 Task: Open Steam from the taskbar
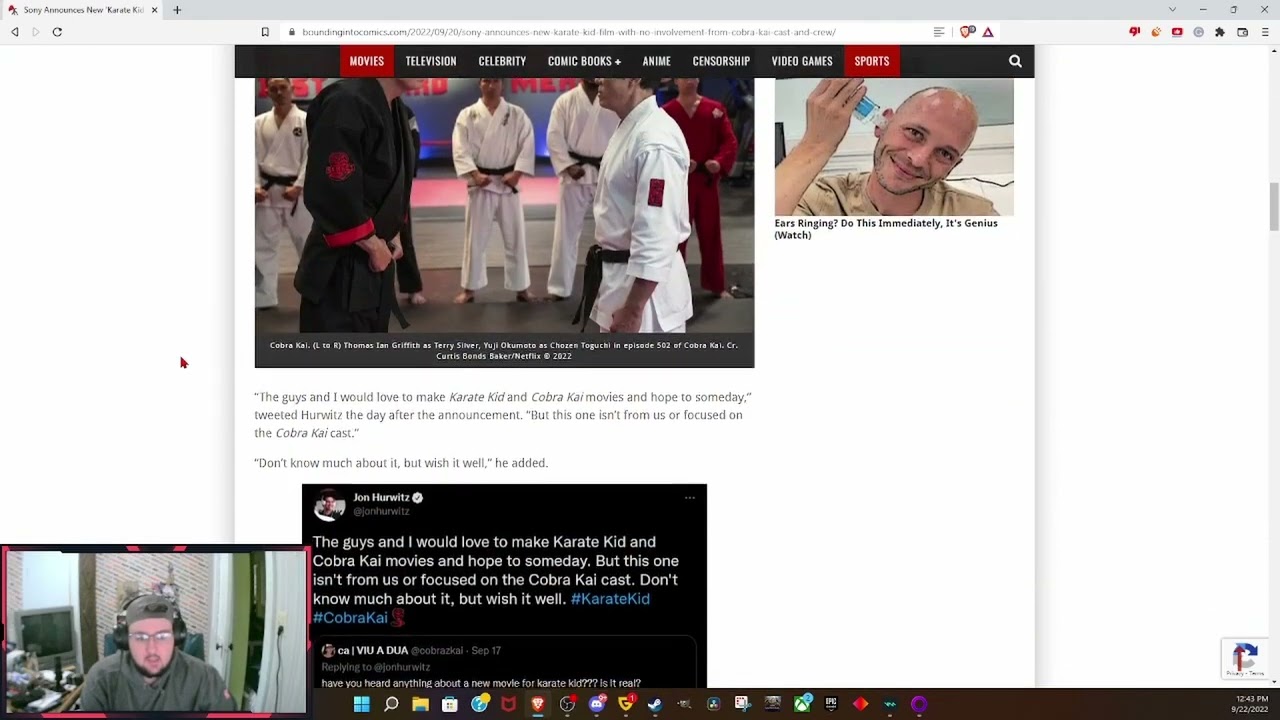click(x=655, y=704)
